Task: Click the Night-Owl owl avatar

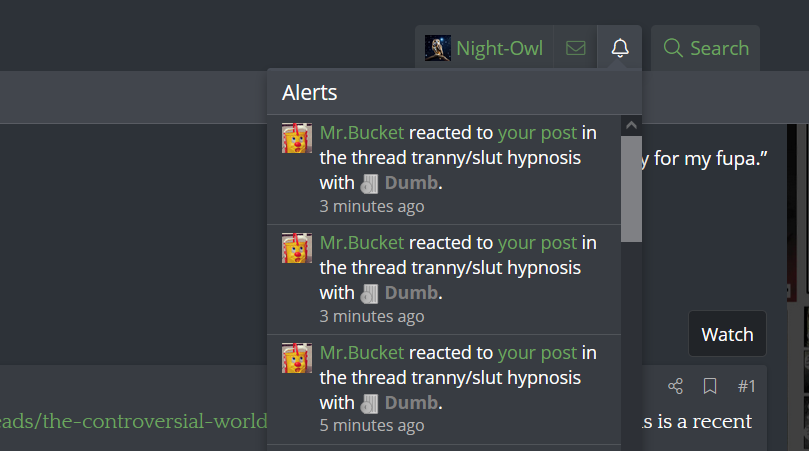Action: pyautogui.click(x=438, y=48)
